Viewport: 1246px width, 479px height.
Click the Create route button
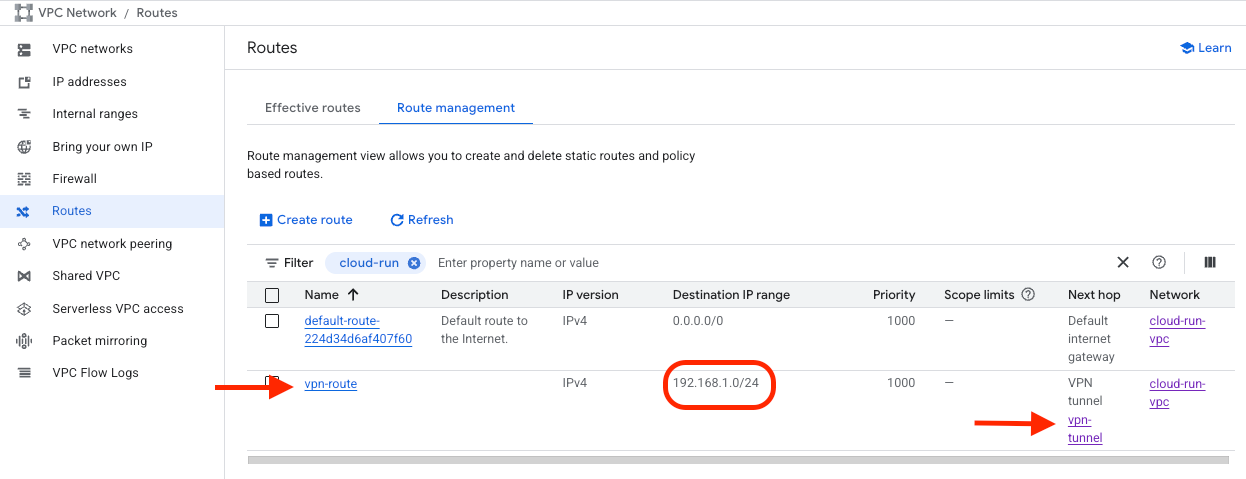click(x=306, y=220)
